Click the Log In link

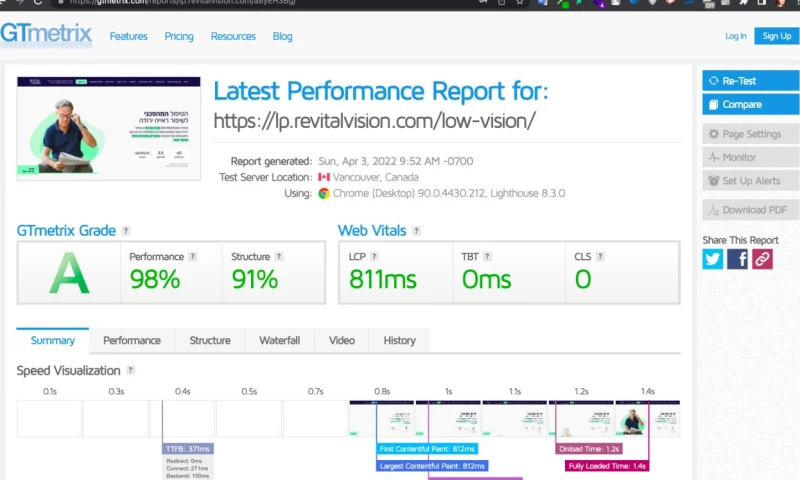tap(735, 36)
